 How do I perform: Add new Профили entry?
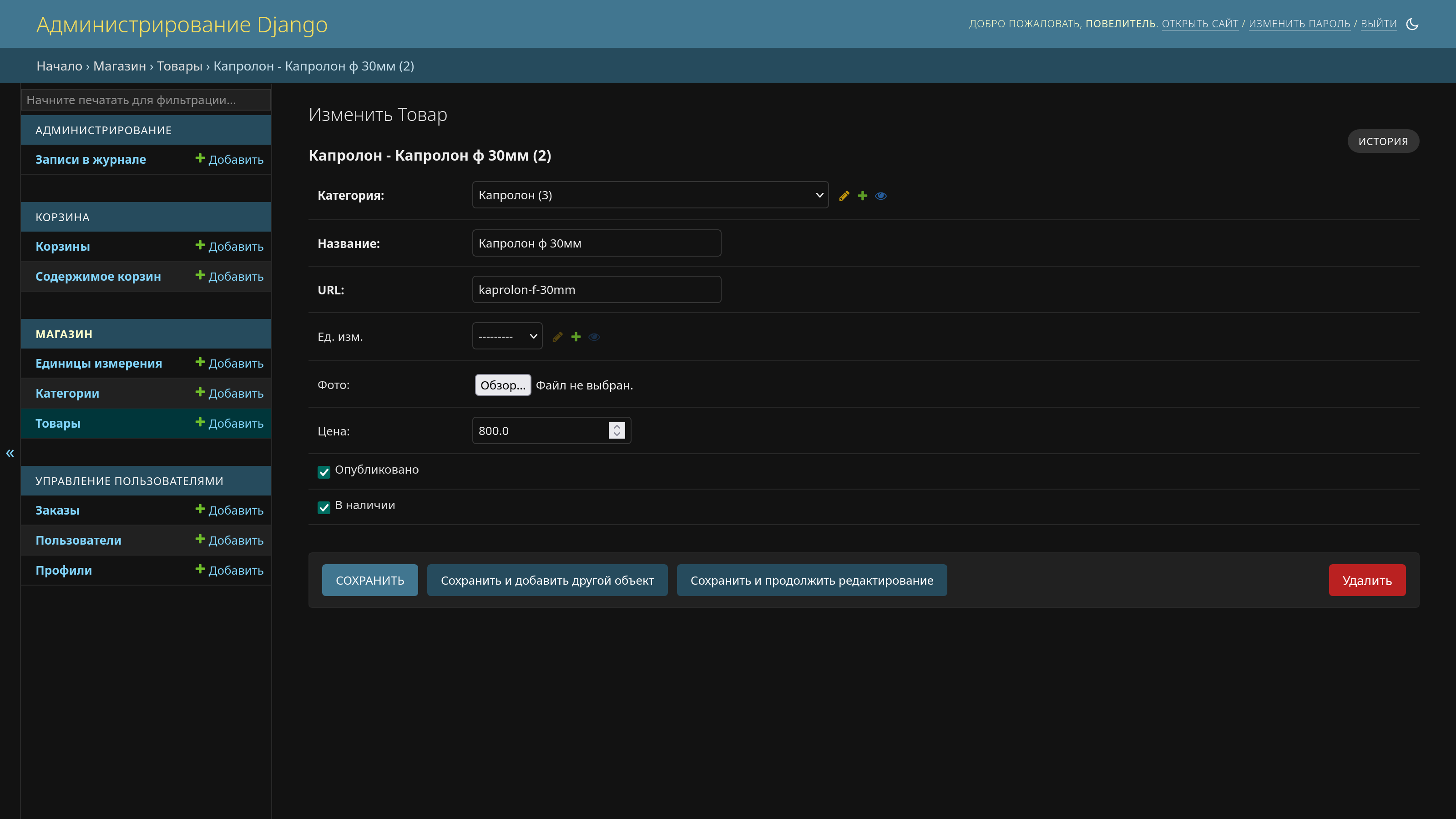pos(229,570)
